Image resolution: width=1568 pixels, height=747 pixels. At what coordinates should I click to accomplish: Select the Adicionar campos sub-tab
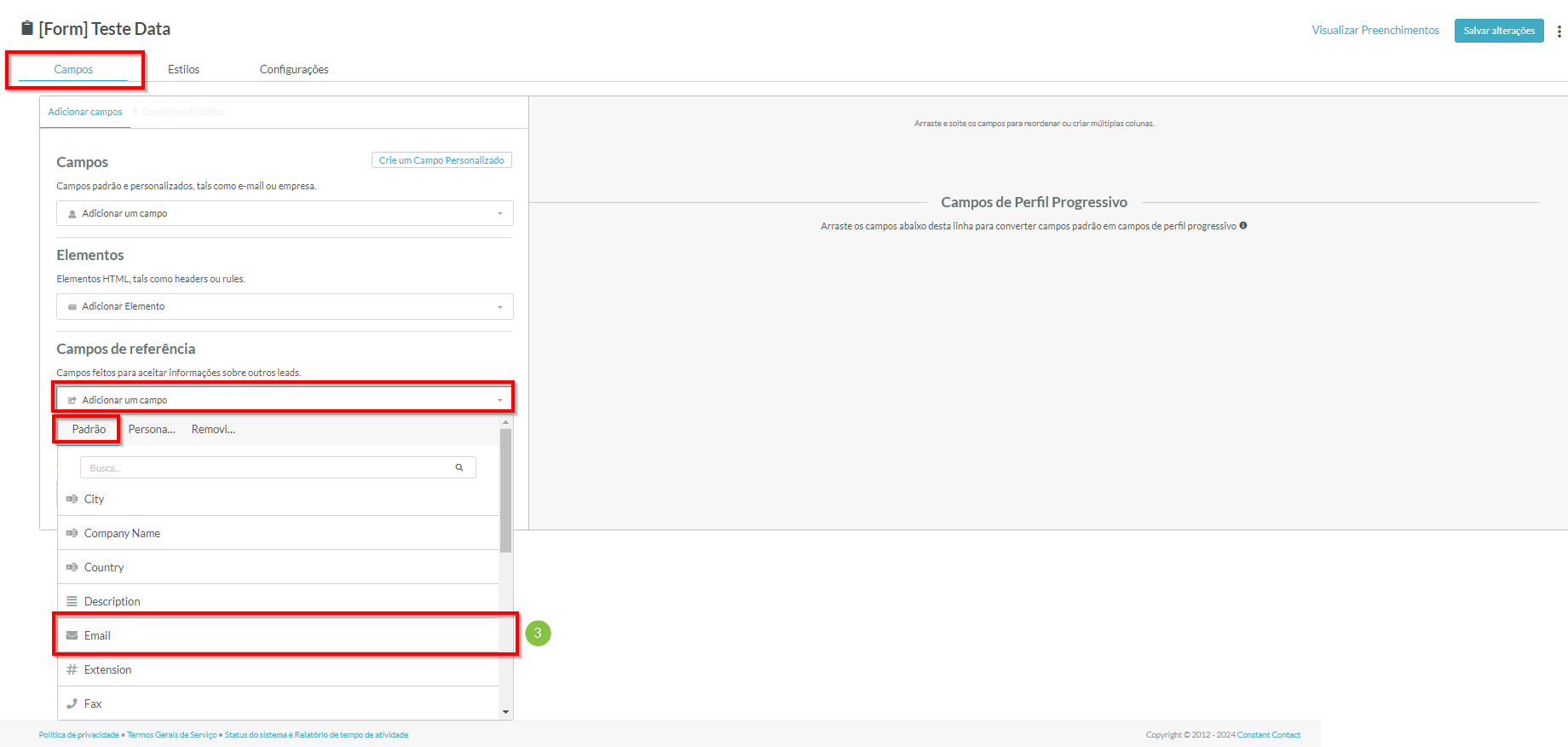pyautogui.click(x=85, y=112)
